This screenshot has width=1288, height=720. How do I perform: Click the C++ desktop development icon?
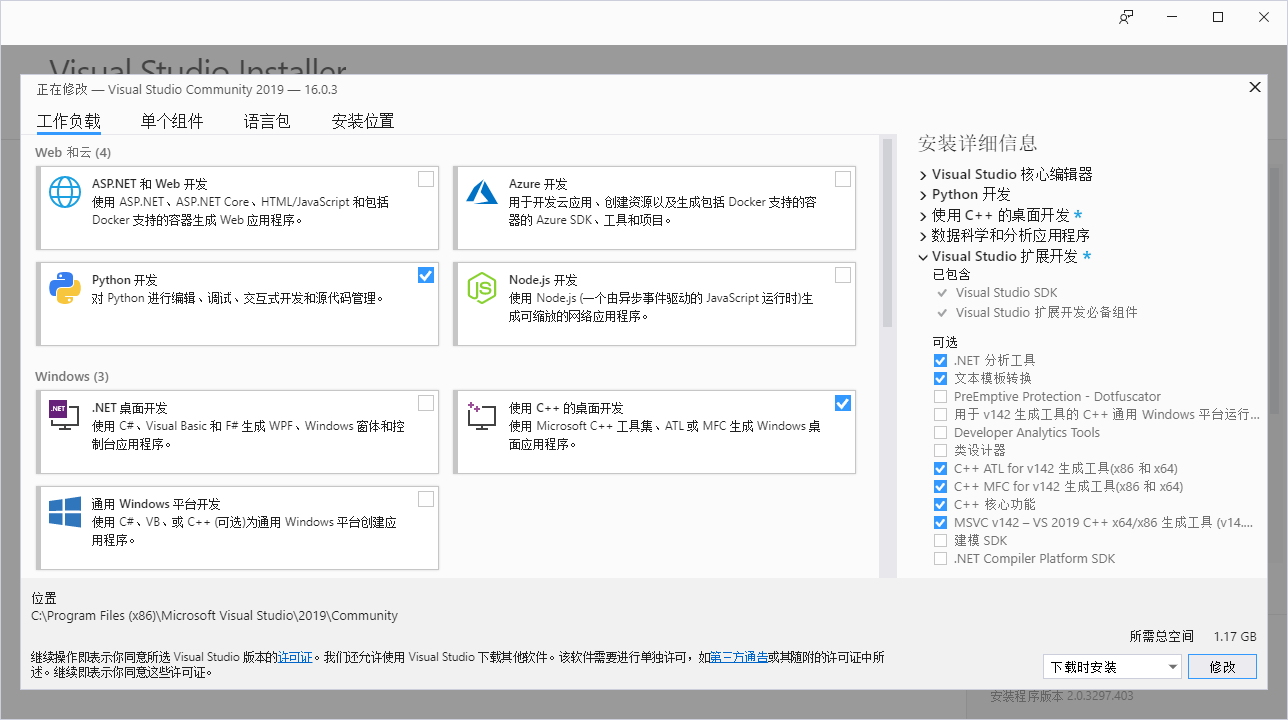click(482, 416)
